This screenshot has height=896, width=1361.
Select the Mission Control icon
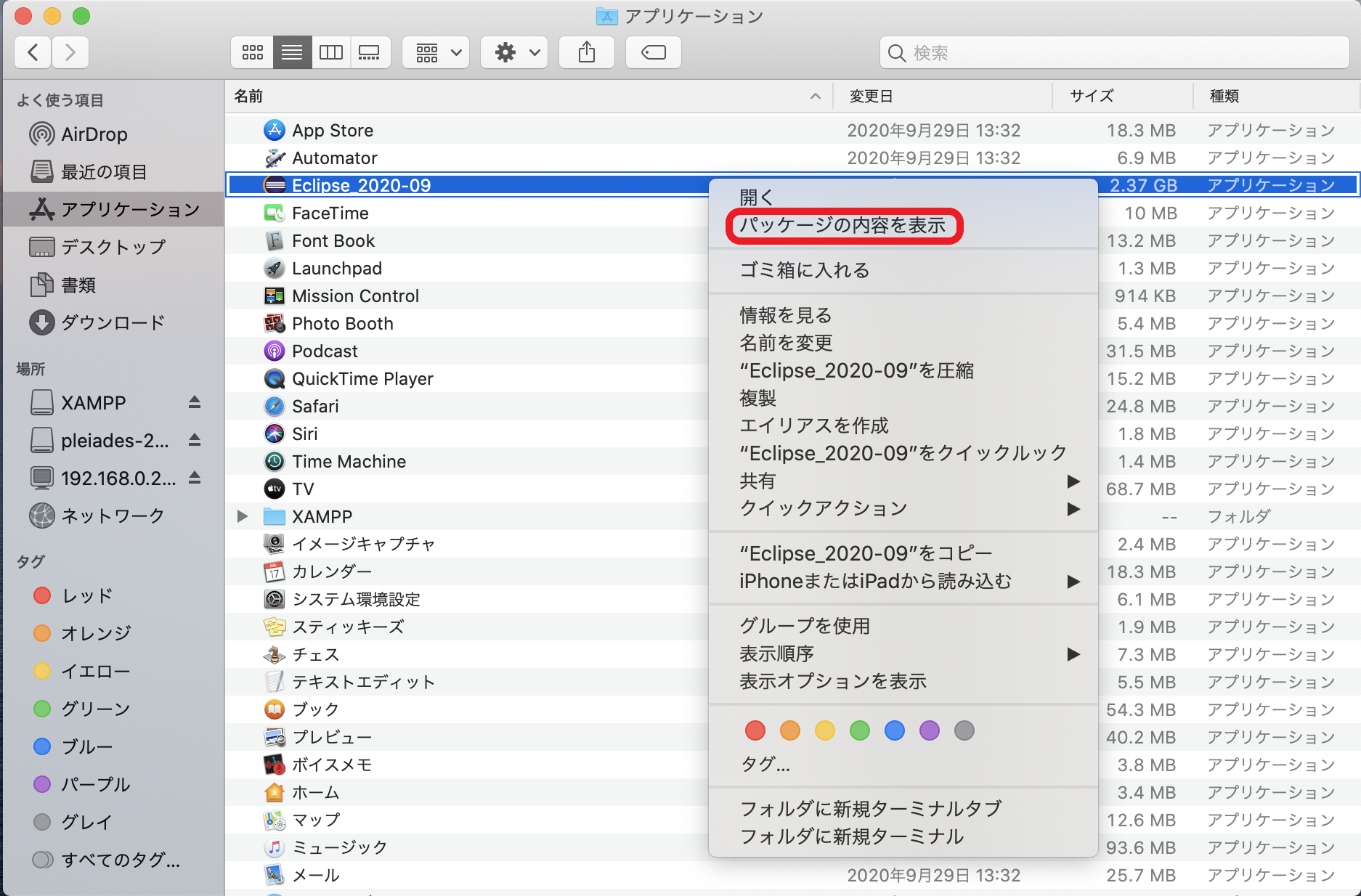274,296
